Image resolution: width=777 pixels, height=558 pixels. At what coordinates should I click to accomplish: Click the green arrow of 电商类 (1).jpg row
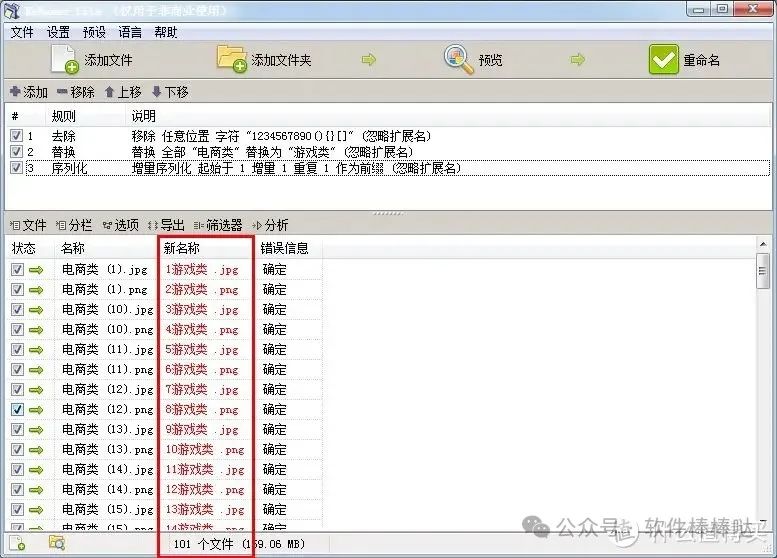point(36,270)
